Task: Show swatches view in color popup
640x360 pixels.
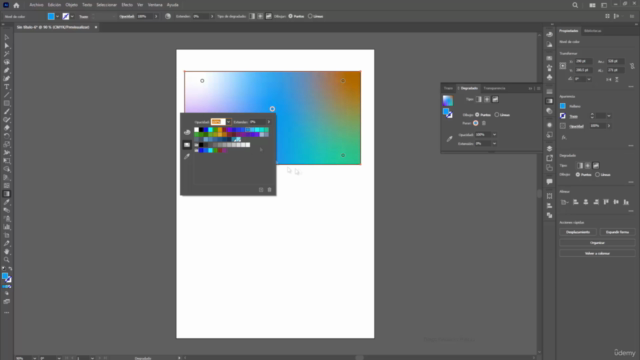Action: point(187,144)
